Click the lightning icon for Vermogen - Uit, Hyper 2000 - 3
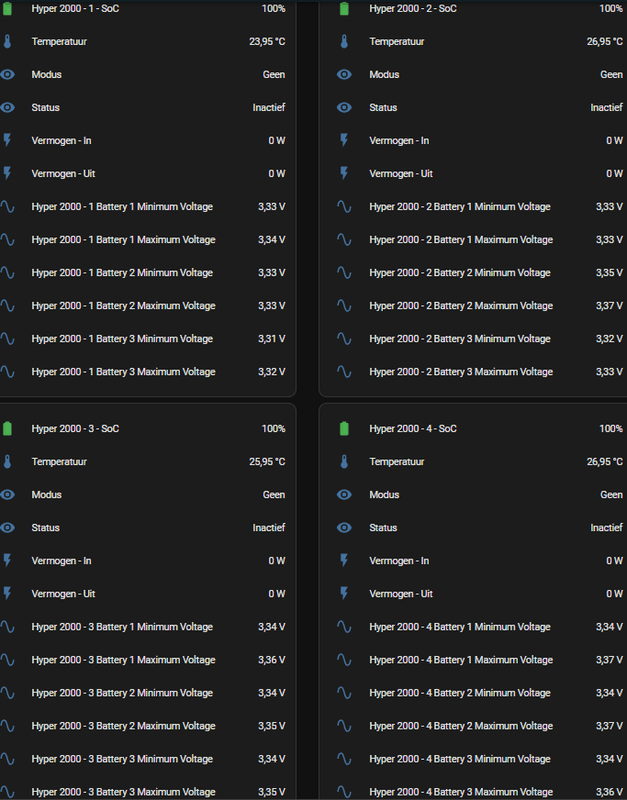This screenshot has height=800, width=627. click(7, 594)
